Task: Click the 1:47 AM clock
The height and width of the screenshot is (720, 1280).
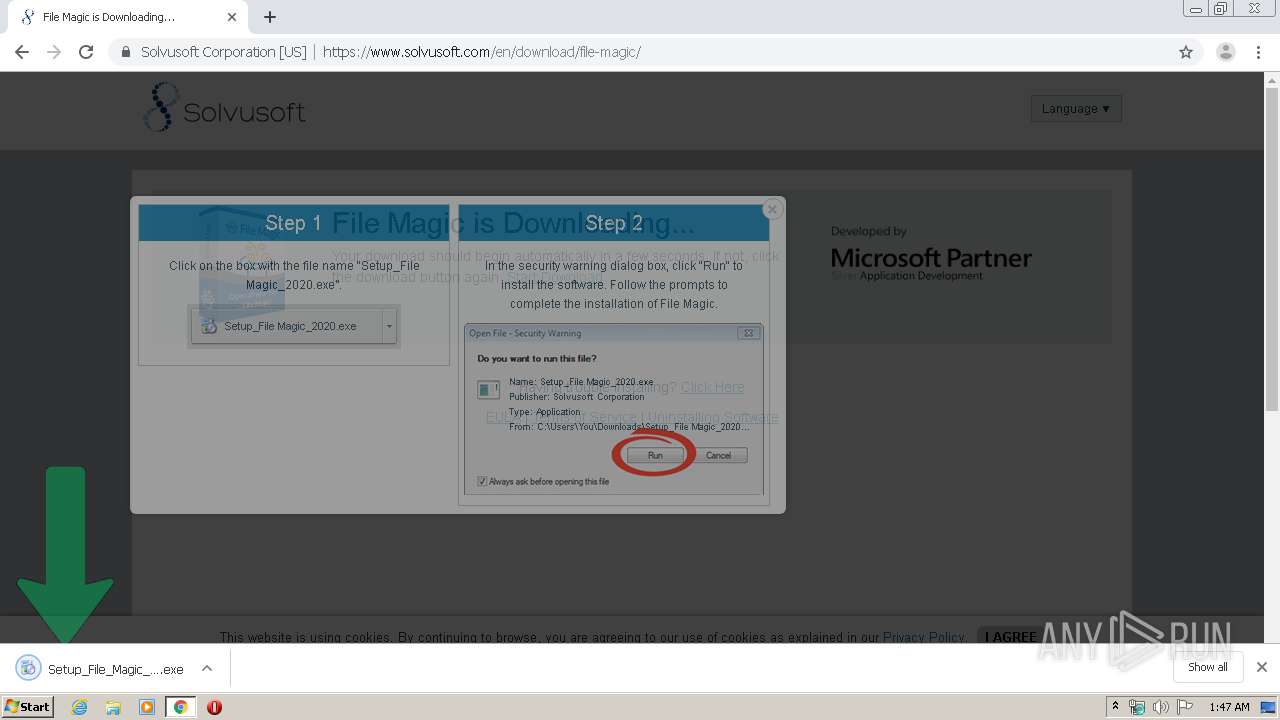Action: [1229, 707]
